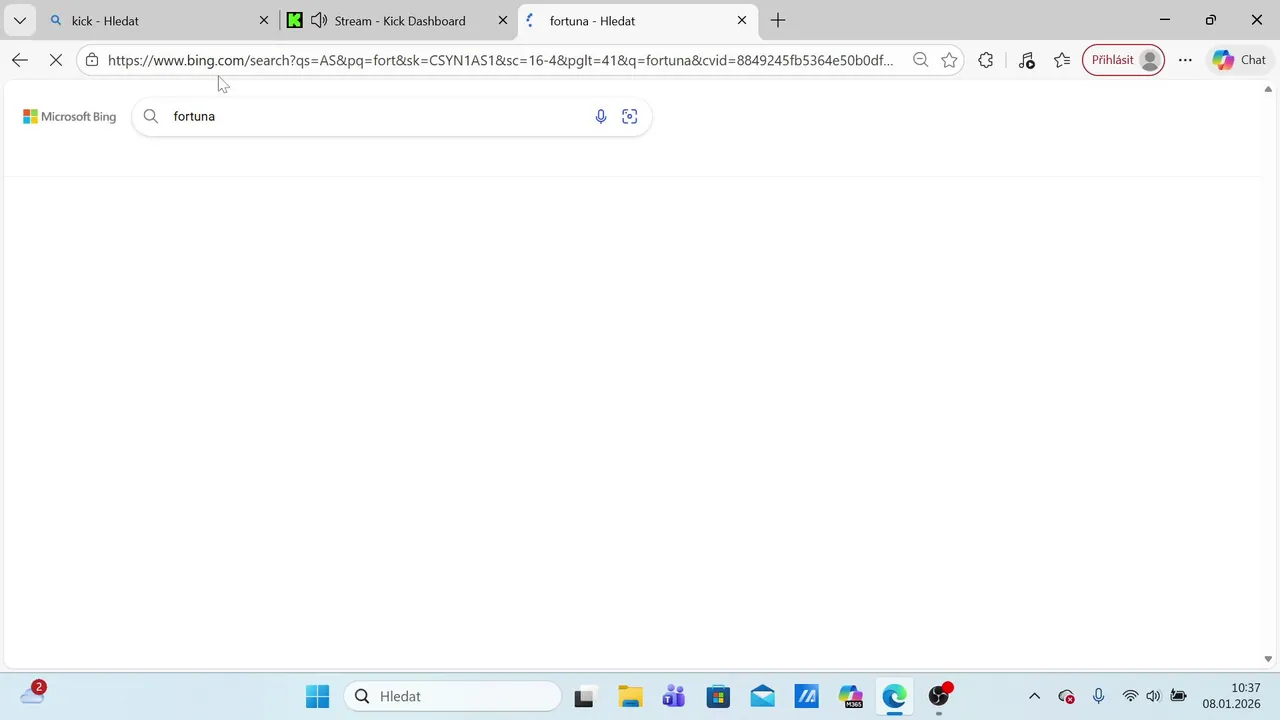Screen dimensions: 1280x720
Task: Open Microsoft Teams from the taskbar
Action: pyautogui.click(x=674, y=696)
